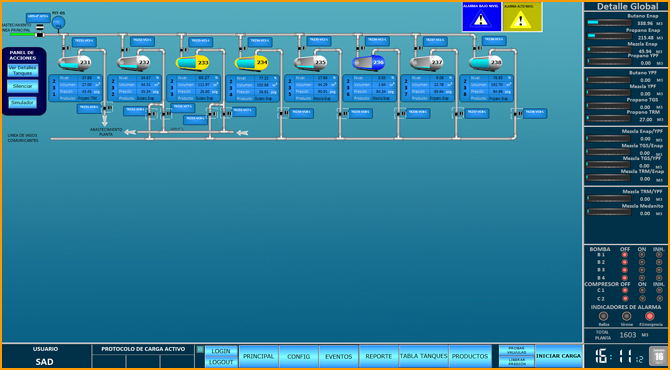Select pump B 2 ON indicator
This screenshot has height=370, width=670.
(x=642, y=262)
